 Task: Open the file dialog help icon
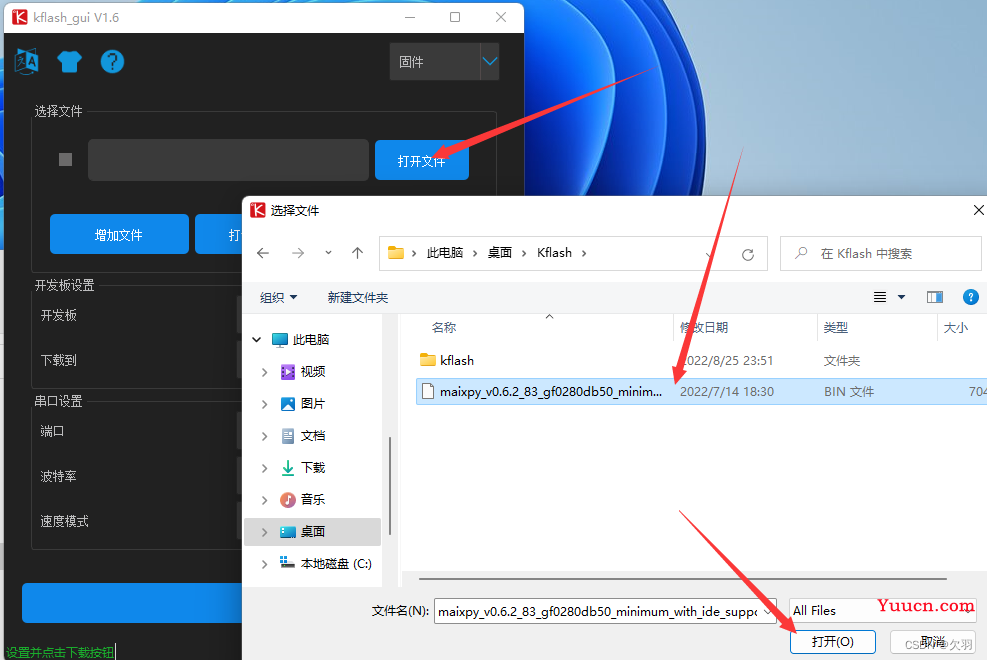(971, 297)
